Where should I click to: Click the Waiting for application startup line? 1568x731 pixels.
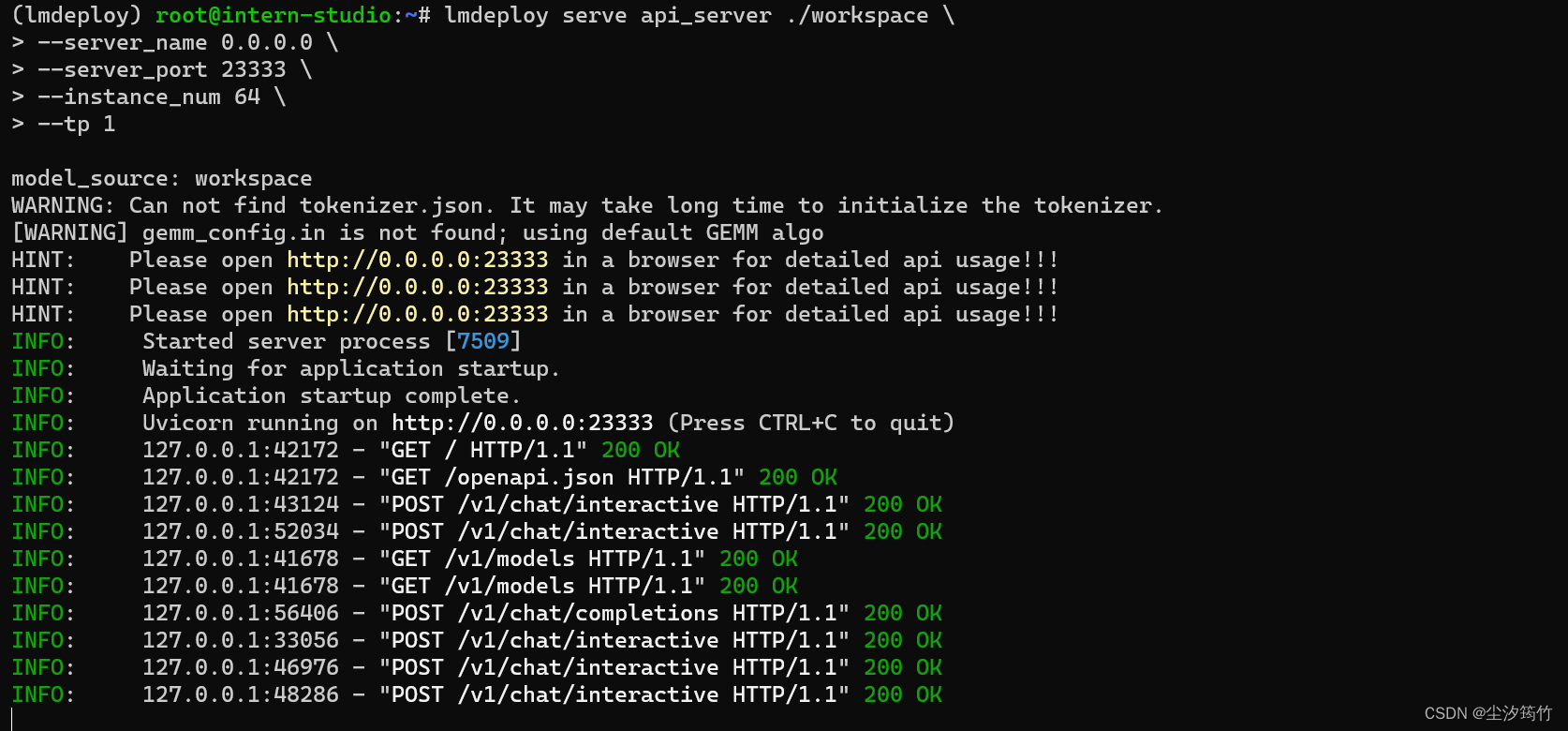click(286, 368)
